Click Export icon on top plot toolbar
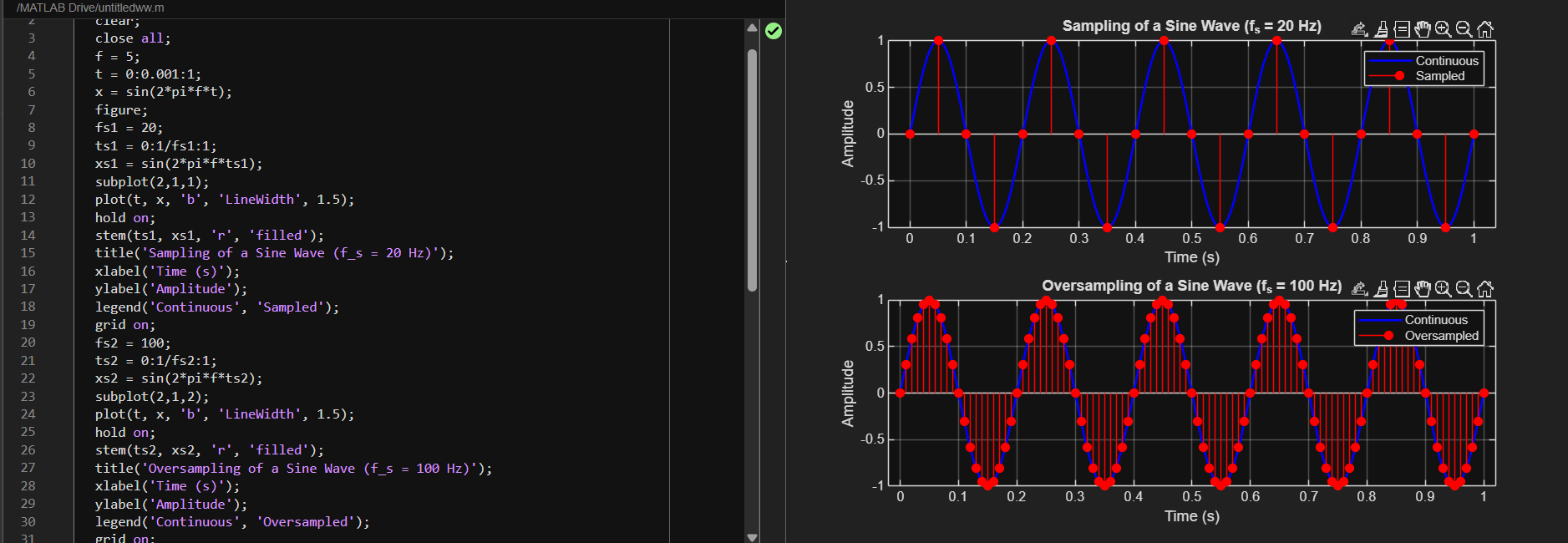Screen dimensions: 1568x543 tap(1359, 29)
